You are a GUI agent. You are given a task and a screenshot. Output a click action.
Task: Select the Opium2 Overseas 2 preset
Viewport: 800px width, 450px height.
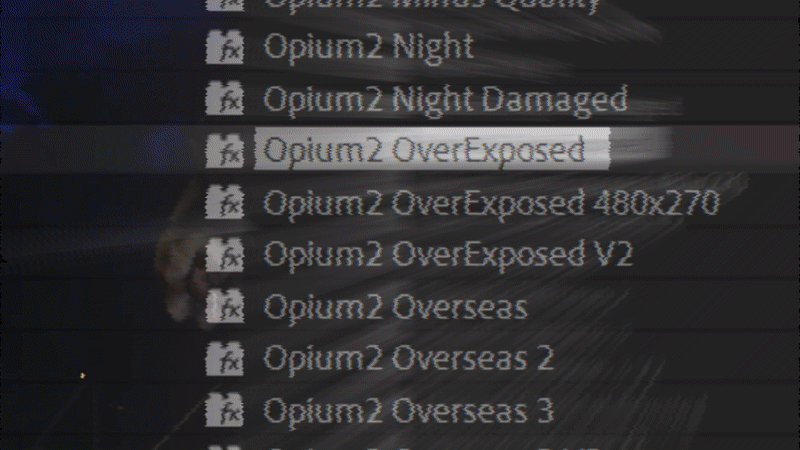coord(409,359)
